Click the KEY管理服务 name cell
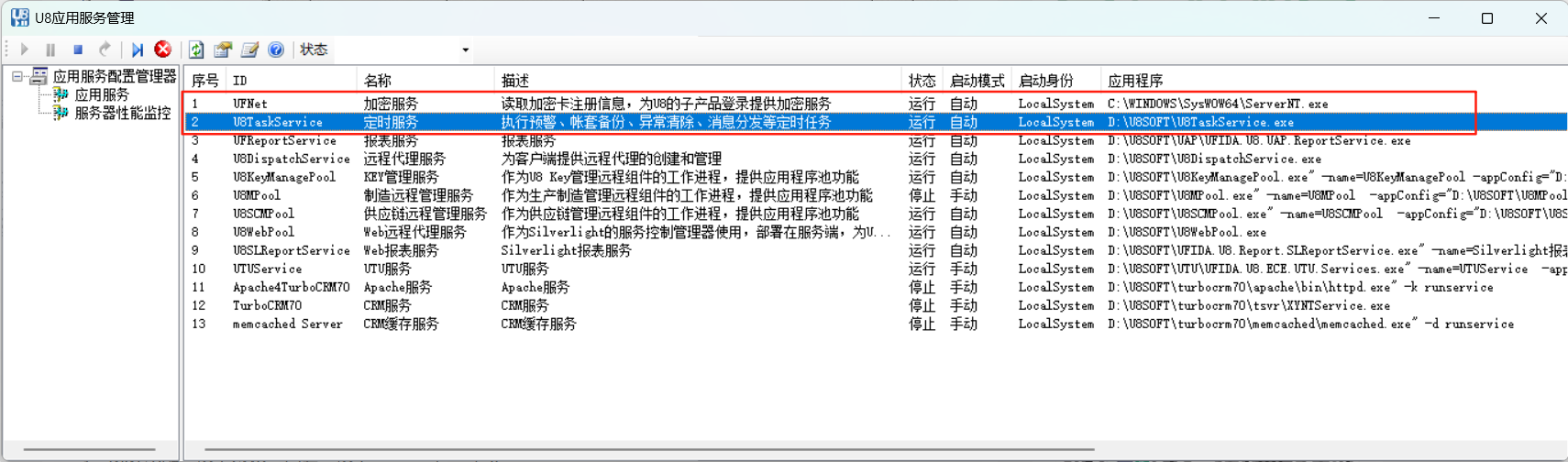Screen dimensions: 1568x462 (x=401, y=177)
